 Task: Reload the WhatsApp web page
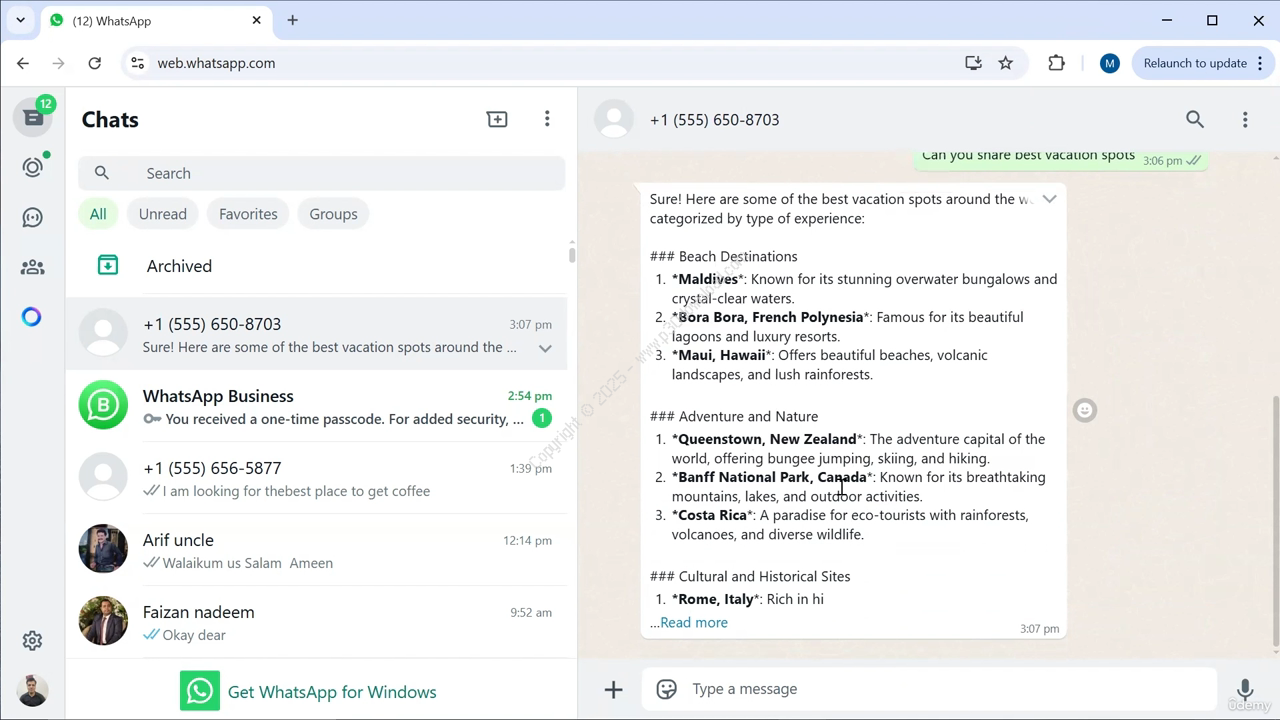pyautogui.click(x=94, y=63)
